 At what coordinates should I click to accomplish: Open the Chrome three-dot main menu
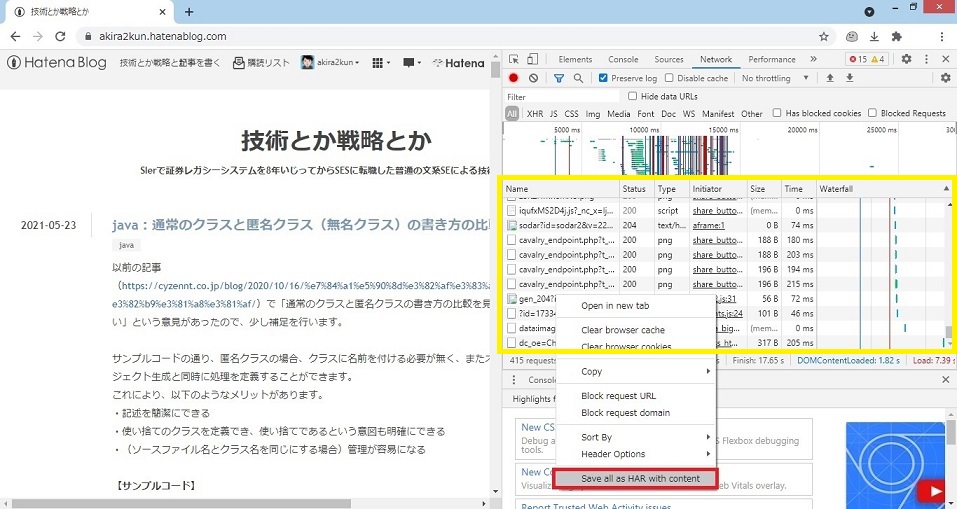[942, 37]
